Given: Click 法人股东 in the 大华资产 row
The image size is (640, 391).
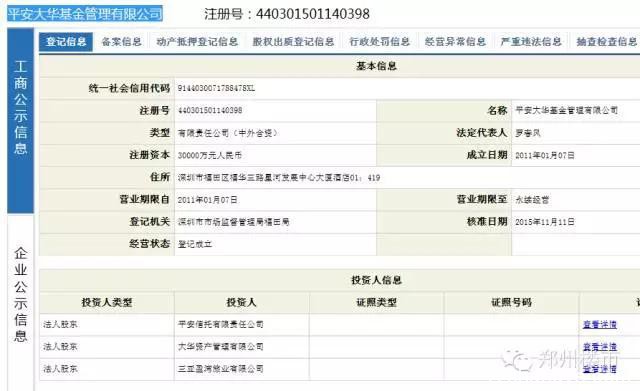Looking at the screenshot, I should 60,347.
